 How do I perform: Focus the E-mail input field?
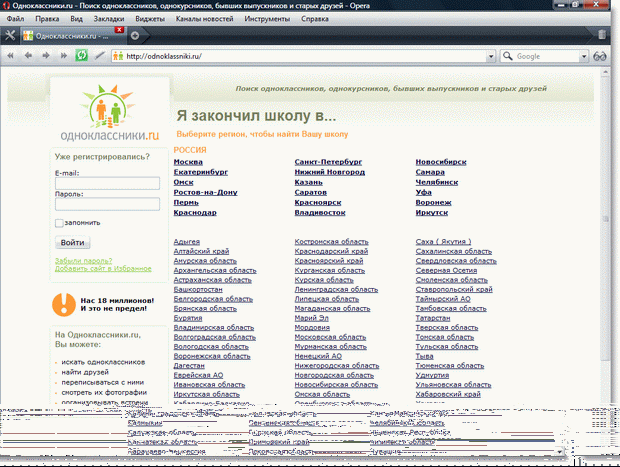(108, 183)
